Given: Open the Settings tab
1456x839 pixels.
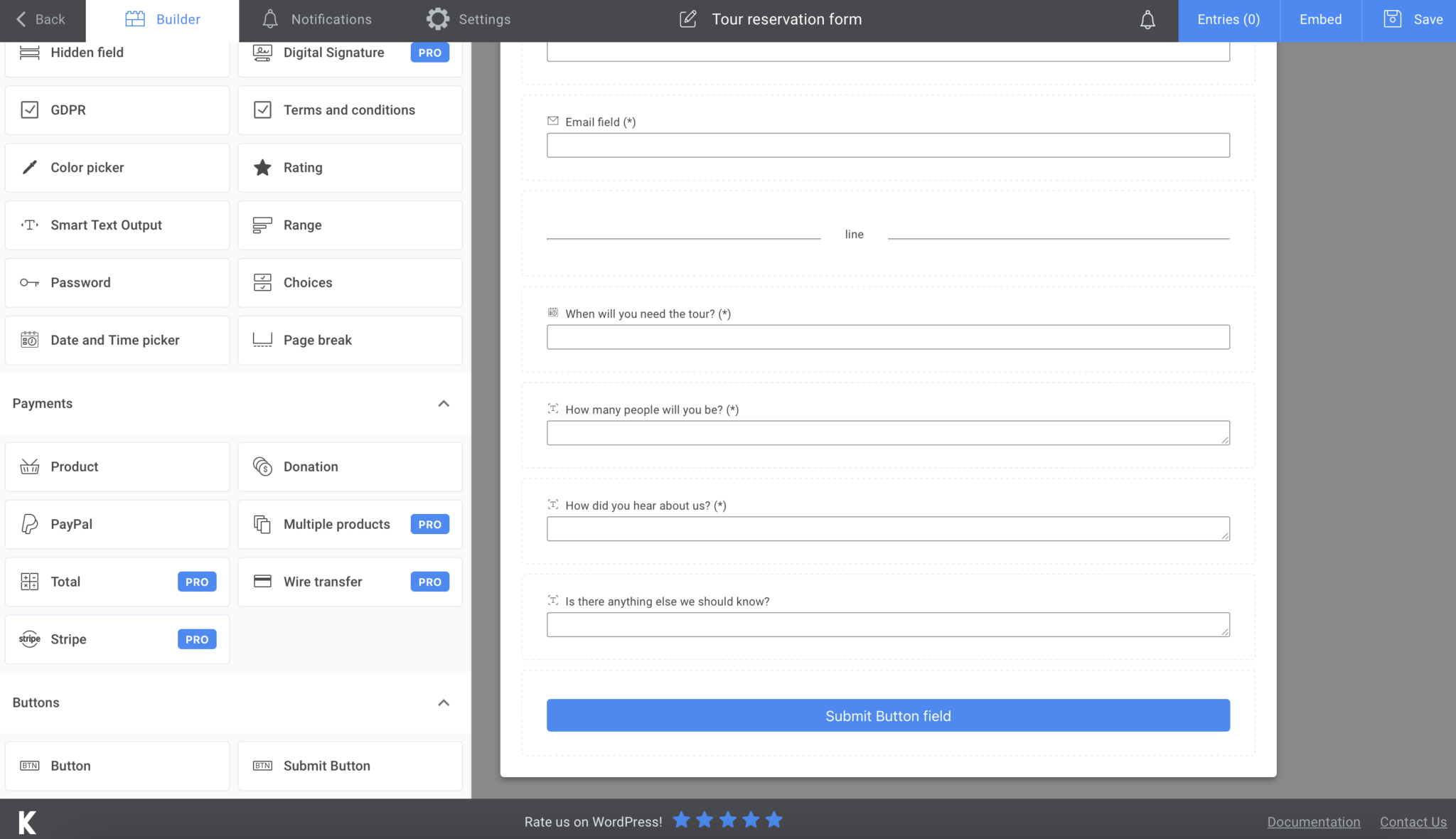Looking at the screenshot, I should point(469,19).
